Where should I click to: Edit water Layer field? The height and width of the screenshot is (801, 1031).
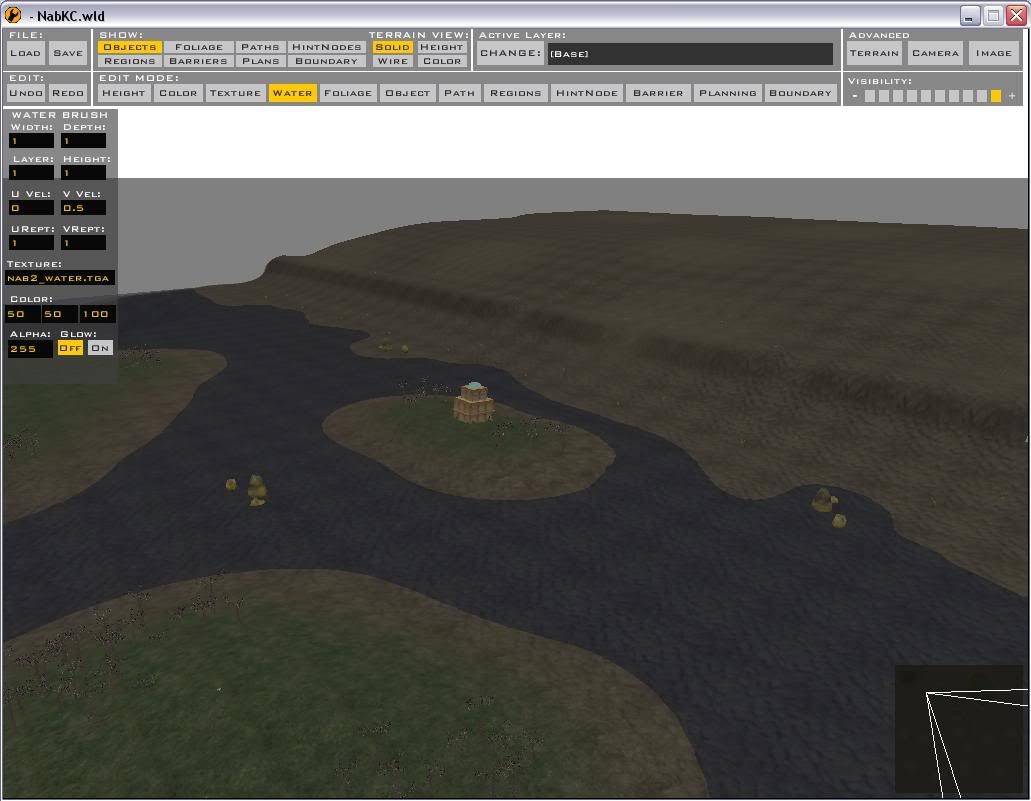(31, 173)
